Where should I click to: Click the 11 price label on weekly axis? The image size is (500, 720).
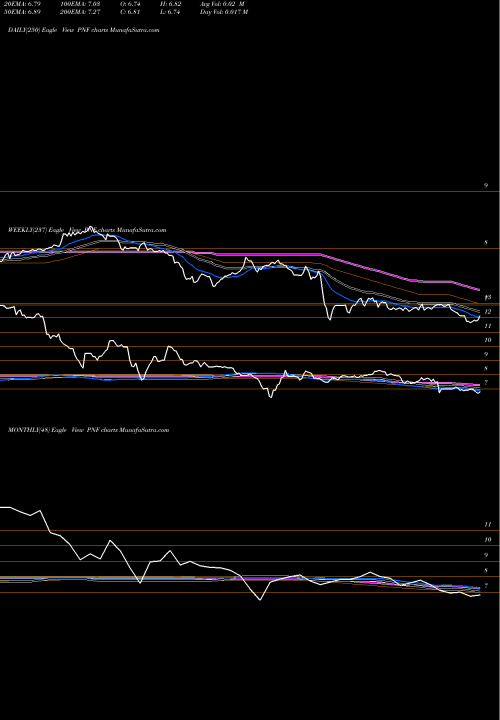488,326
